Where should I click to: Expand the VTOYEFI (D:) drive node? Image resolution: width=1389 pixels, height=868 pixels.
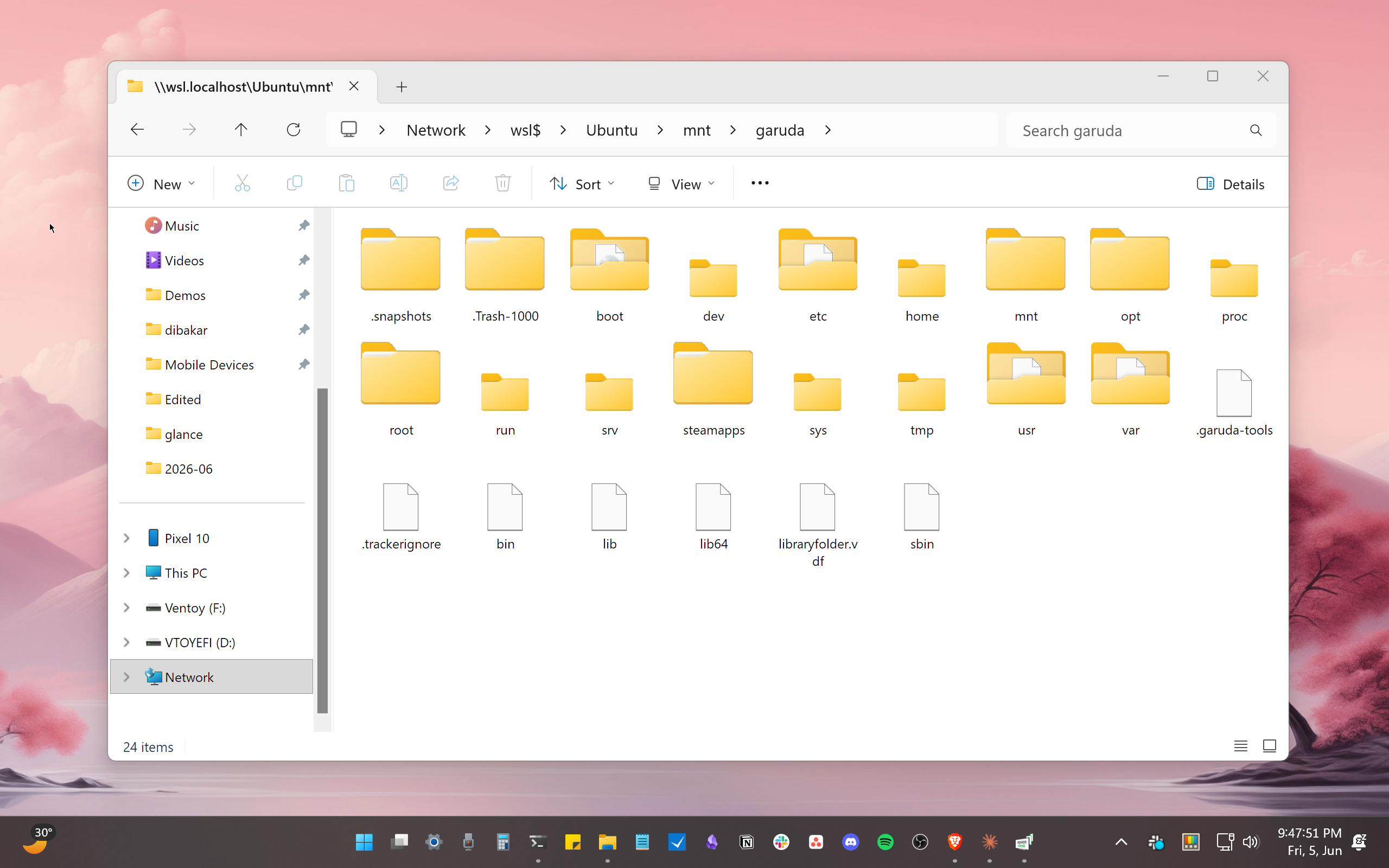click(126, 642)
